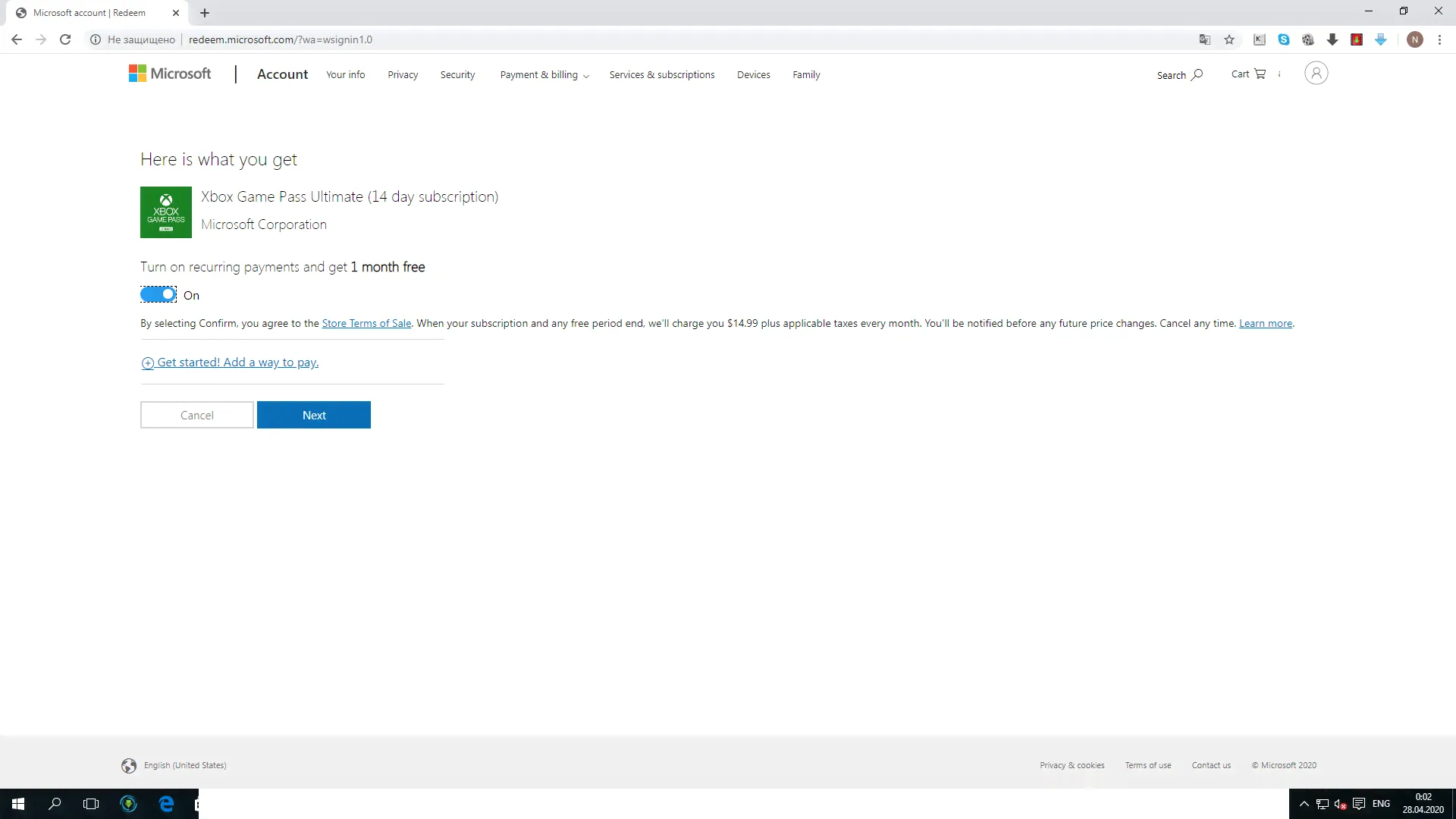Click the Skype extension icon

(x=1284, y=39)
